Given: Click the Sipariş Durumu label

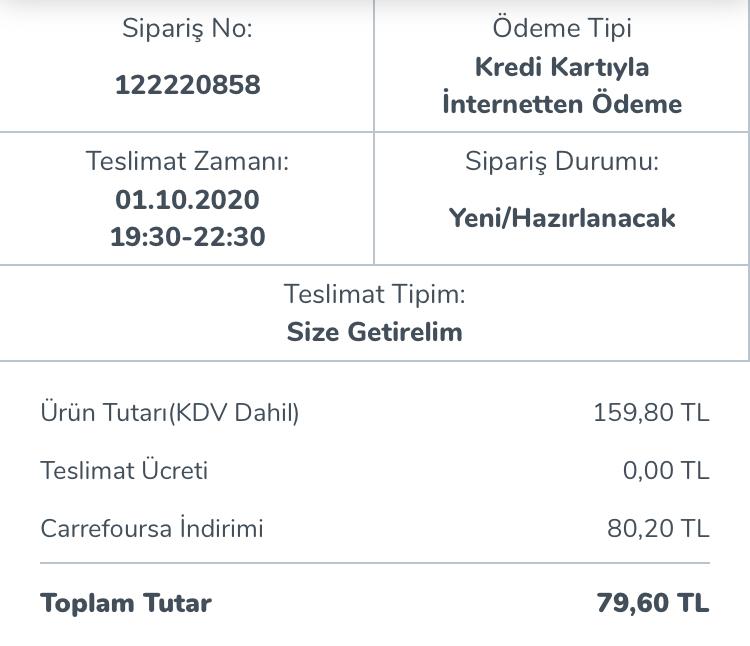Looking at the screenshot, I should coord(562,162).
